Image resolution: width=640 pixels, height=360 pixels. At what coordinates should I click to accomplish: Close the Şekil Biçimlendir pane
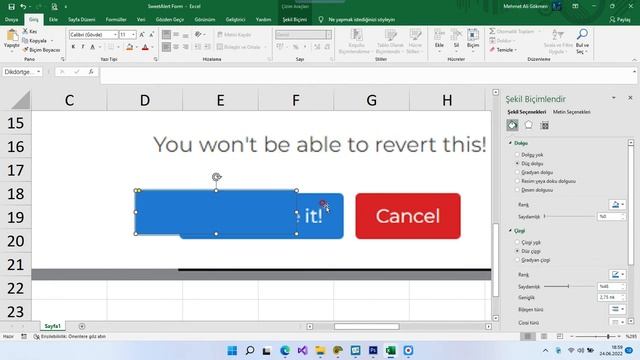point(630,98)
